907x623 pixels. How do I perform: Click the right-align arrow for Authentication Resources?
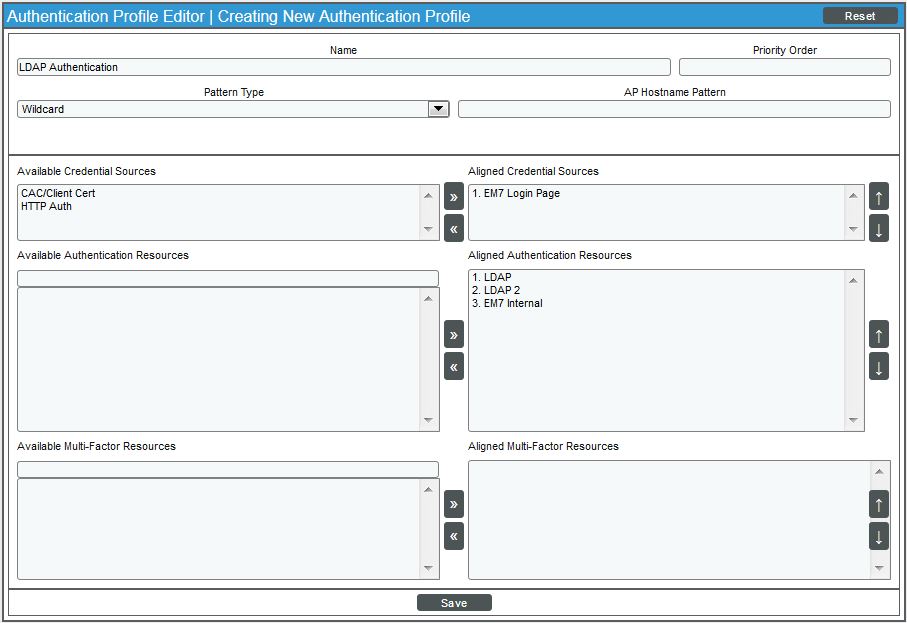(453, 334)
